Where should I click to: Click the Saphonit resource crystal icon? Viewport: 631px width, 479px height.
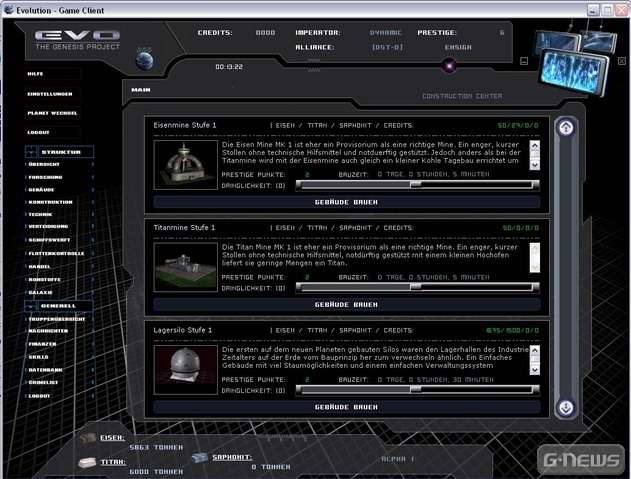click(200, 457)
